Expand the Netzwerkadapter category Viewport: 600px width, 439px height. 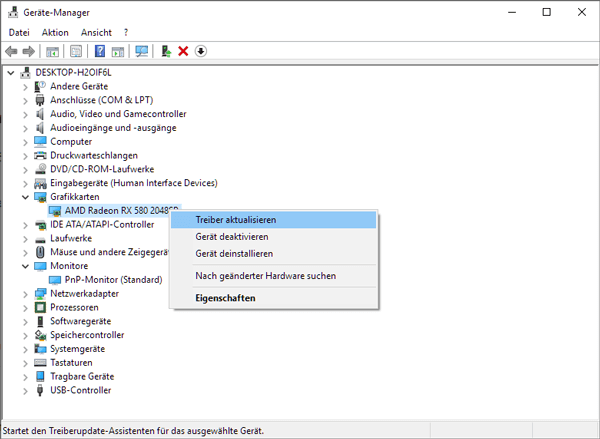(x=25, y=294)
